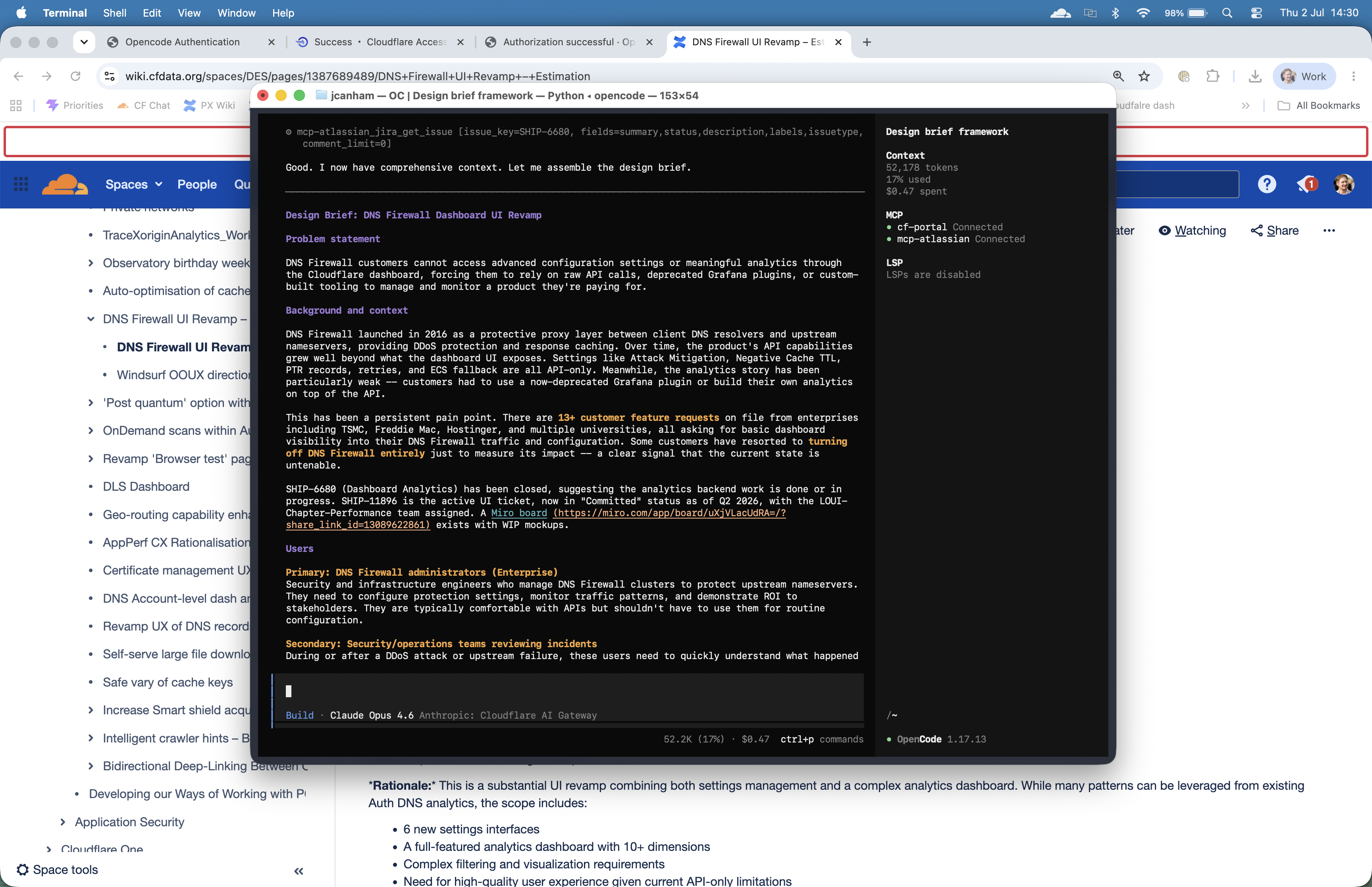This screenshot has width=1372, height=887.
Task: Open the Spaces dropdown in Confluence
Action: point(133,184)
